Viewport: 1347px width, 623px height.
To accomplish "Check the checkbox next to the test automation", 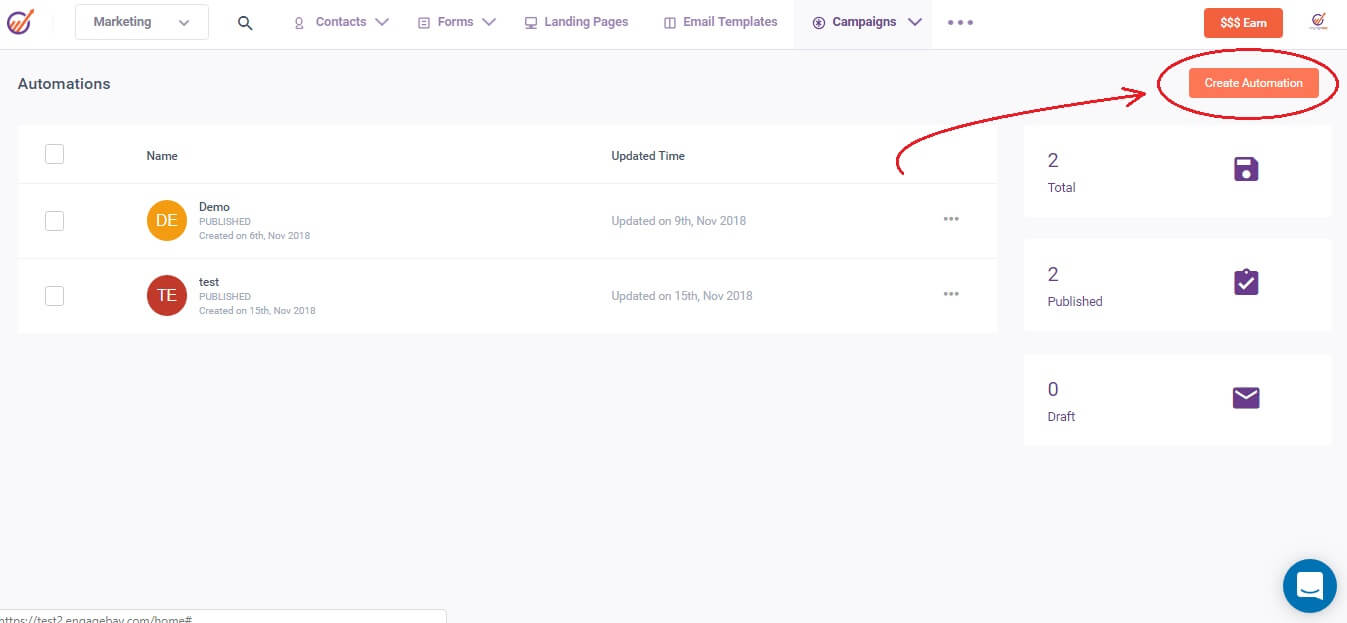I will [x=54, y=295].
